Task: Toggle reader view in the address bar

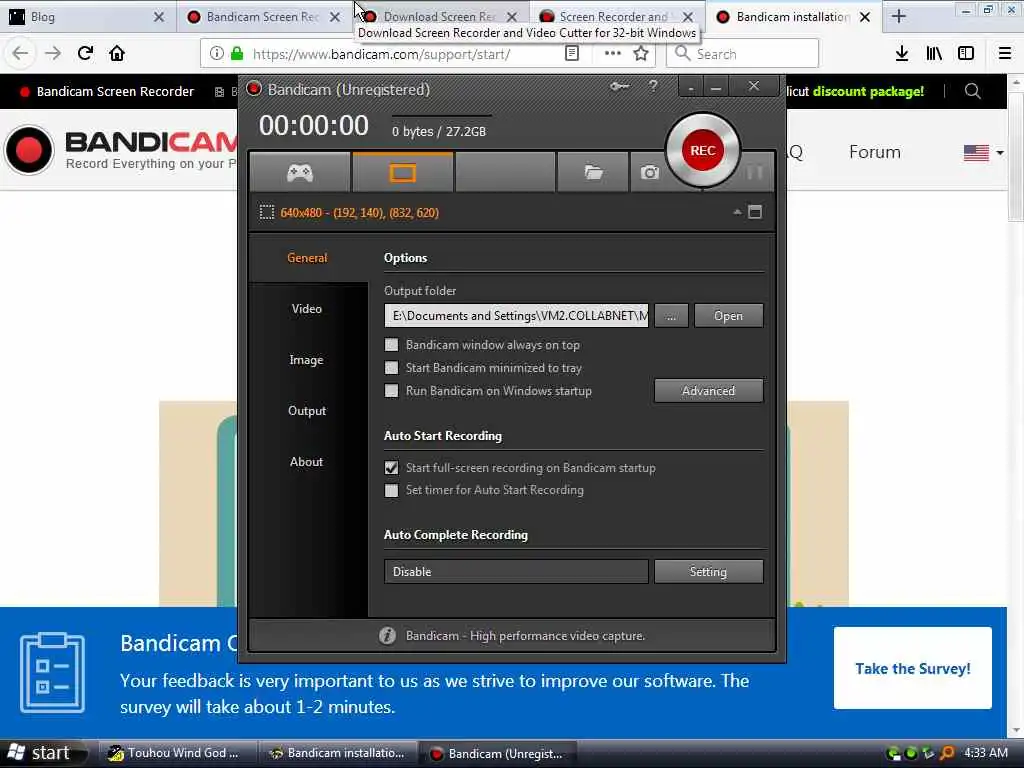Action: pyautogui.click(x=571, y=54)
